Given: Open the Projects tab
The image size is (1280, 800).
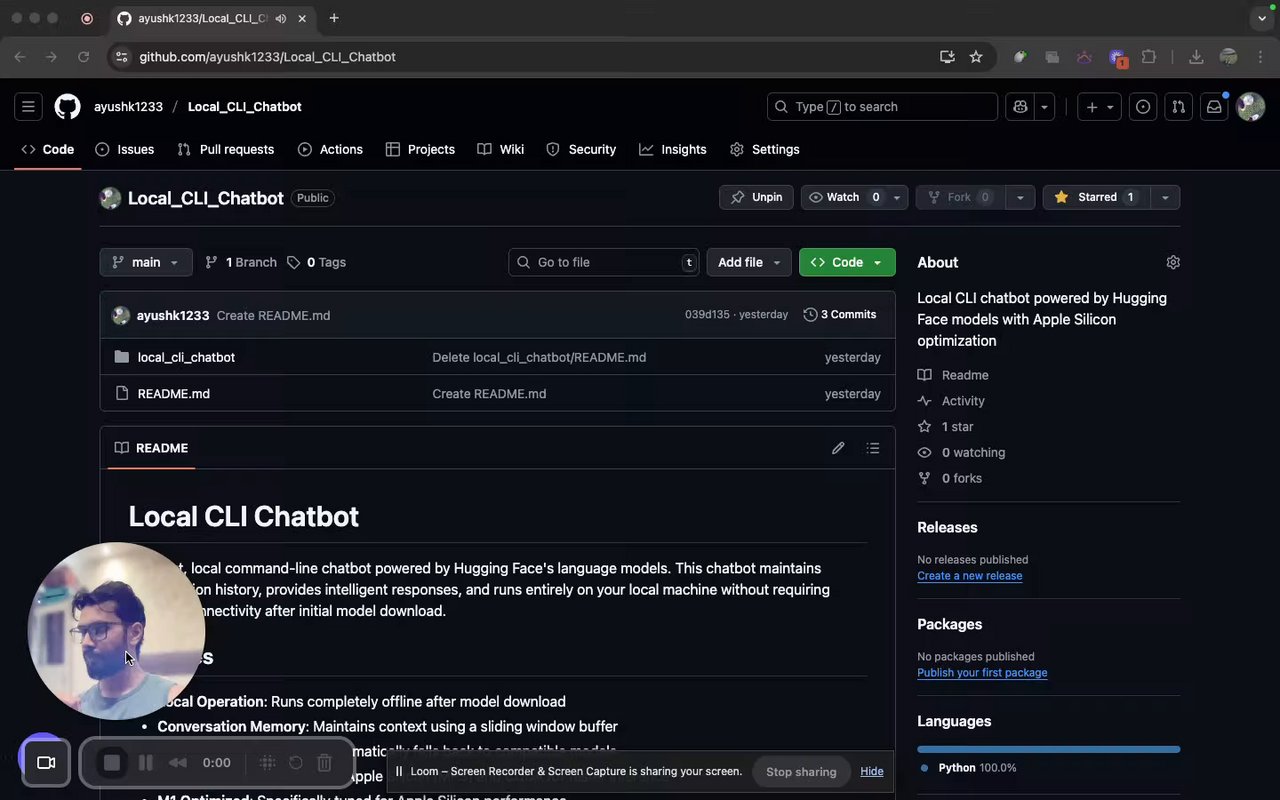Looking at the screenshot, I should click(x=420, y=149).
